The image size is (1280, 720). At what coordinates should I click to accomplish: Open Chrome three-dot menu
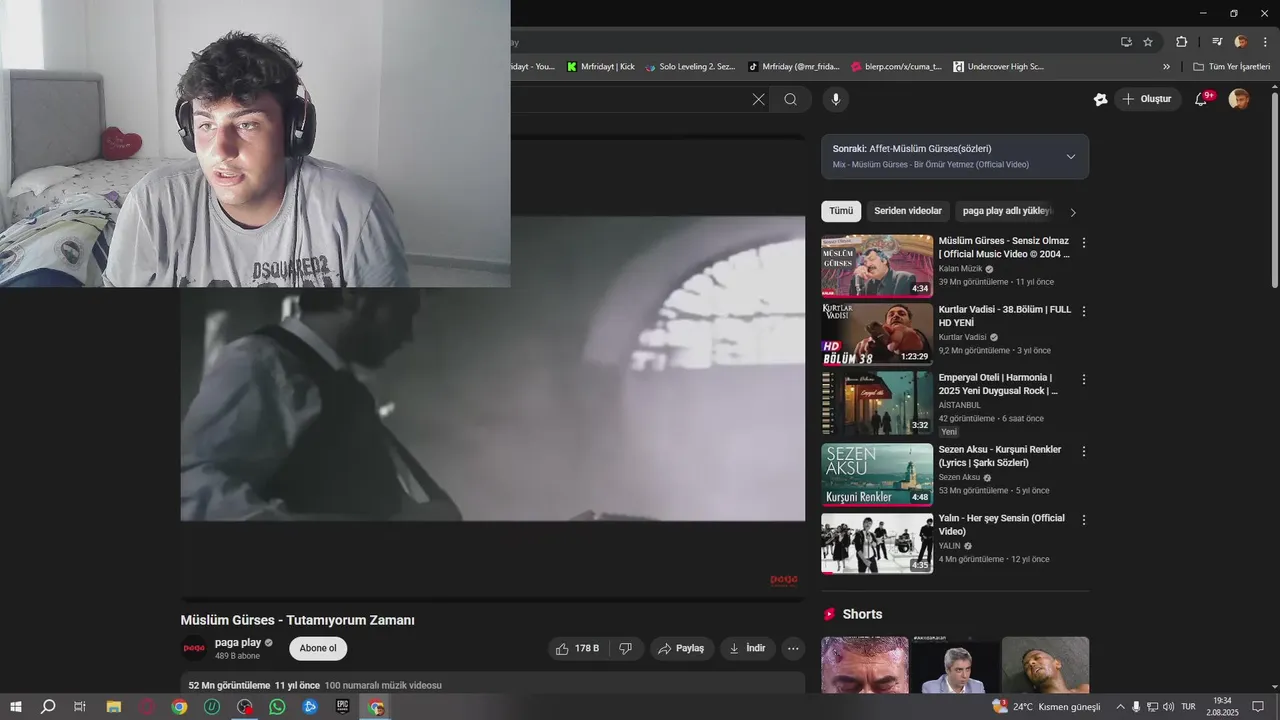click(1263, 42)
